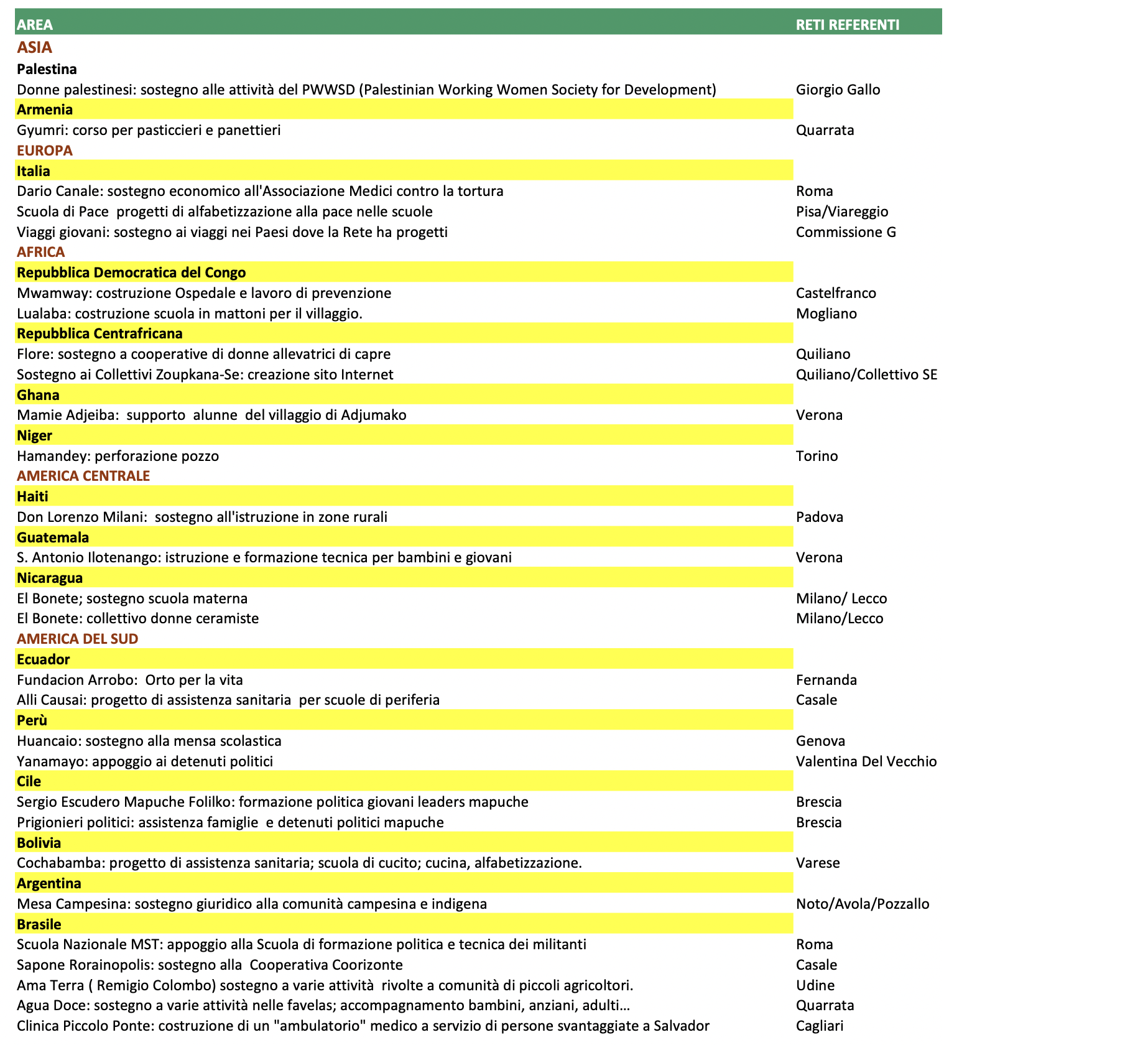Select the Guatemala highlighted row

click(x=404, y=537)
